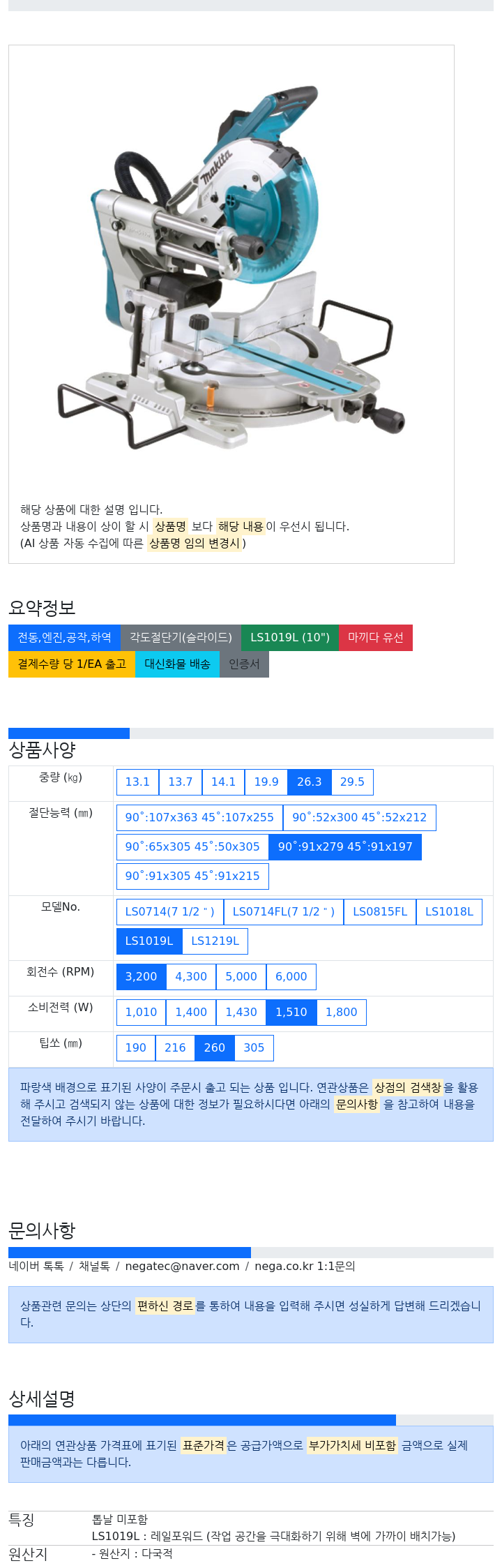The height and width of the screenshot is (1568, 502).
Task: Click the Makita miter saw product image
Action: (x=231, y=268)
